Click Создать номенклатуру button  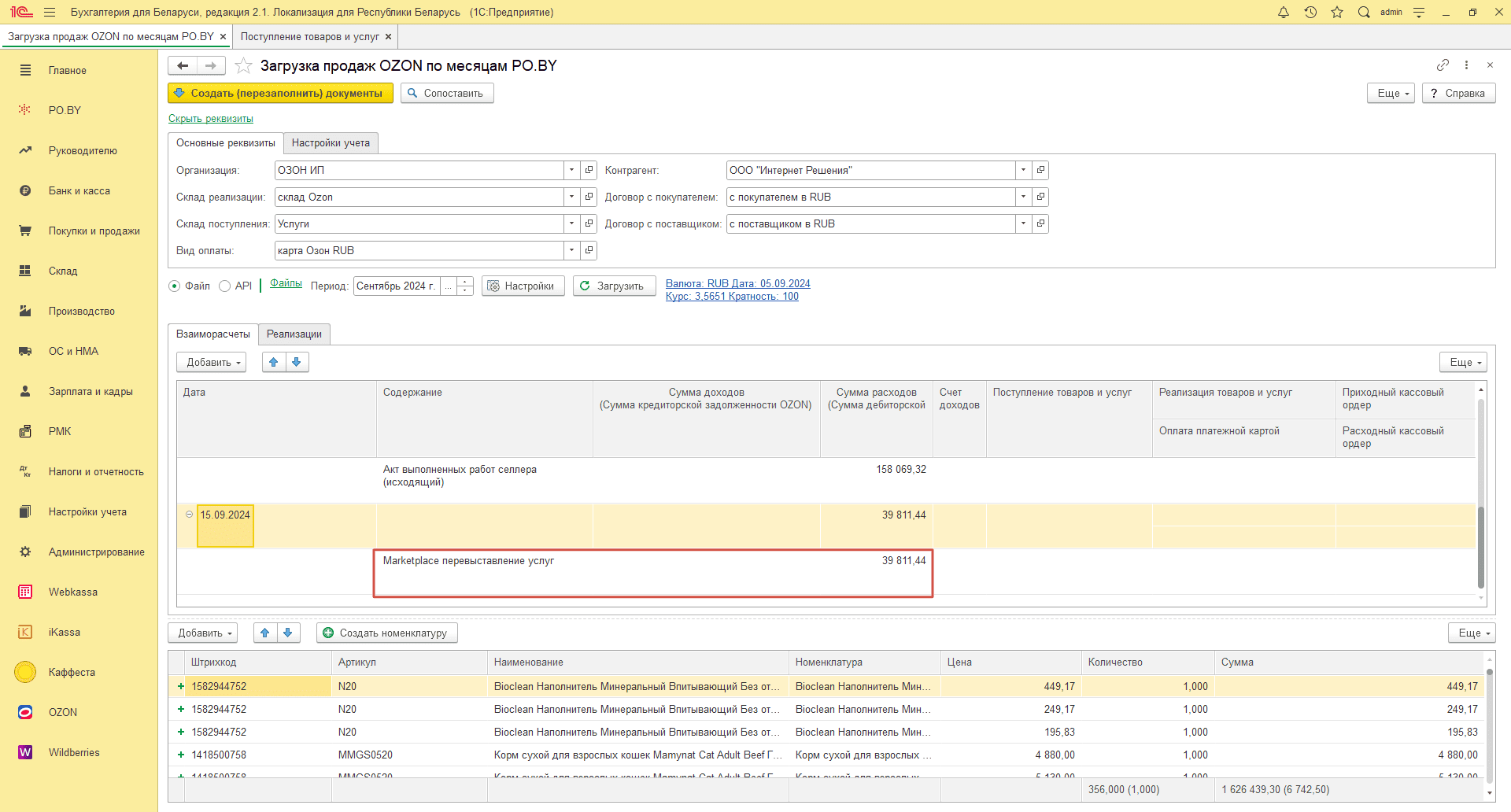pos(386,633)
